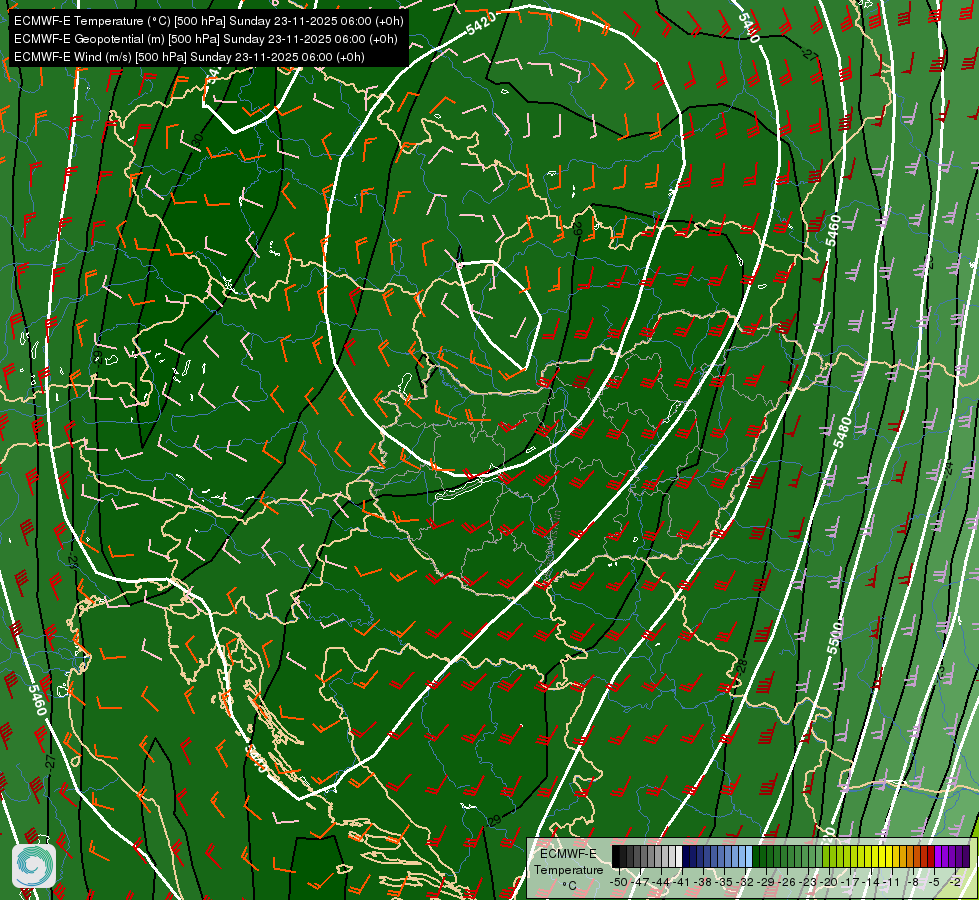Select the ECMWF-E Temperature 500 hPa title line

pos(209,21)
